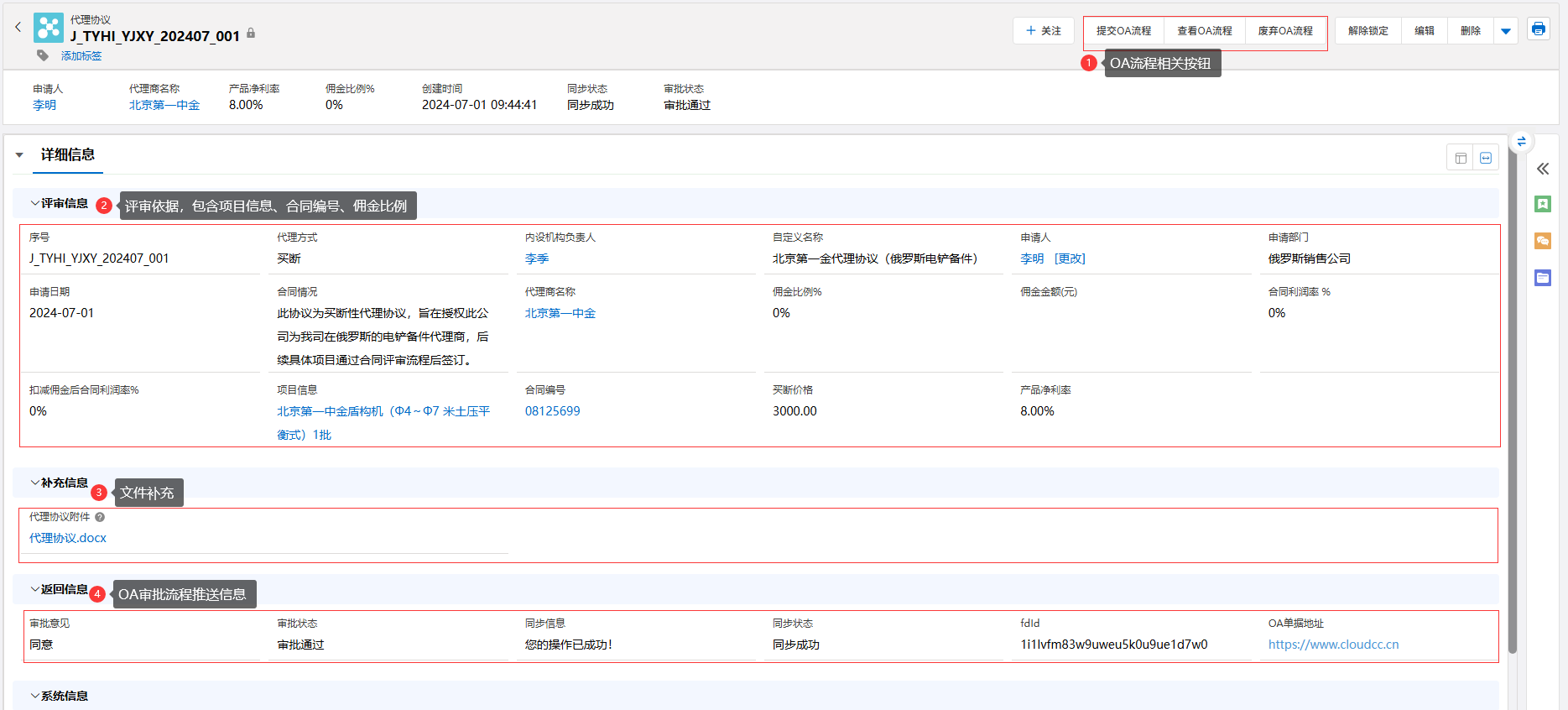Click the 提交OA流程 button
Viewport: 1568px width, 710px height.
pyautogui.click(x=1123, y=31)
